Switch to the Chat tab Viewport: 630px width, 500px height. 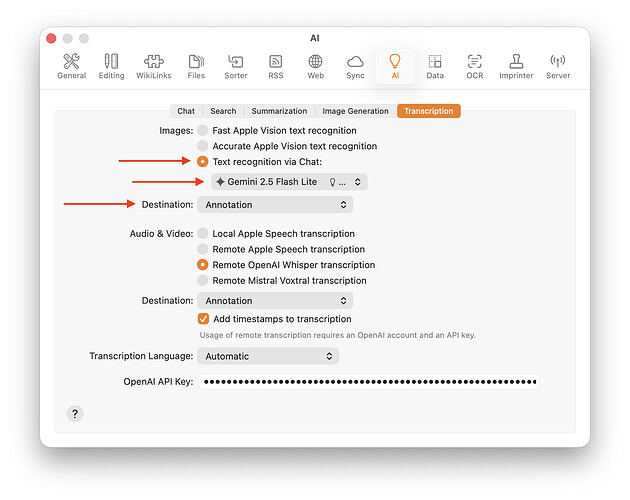(x=186, y=111)
